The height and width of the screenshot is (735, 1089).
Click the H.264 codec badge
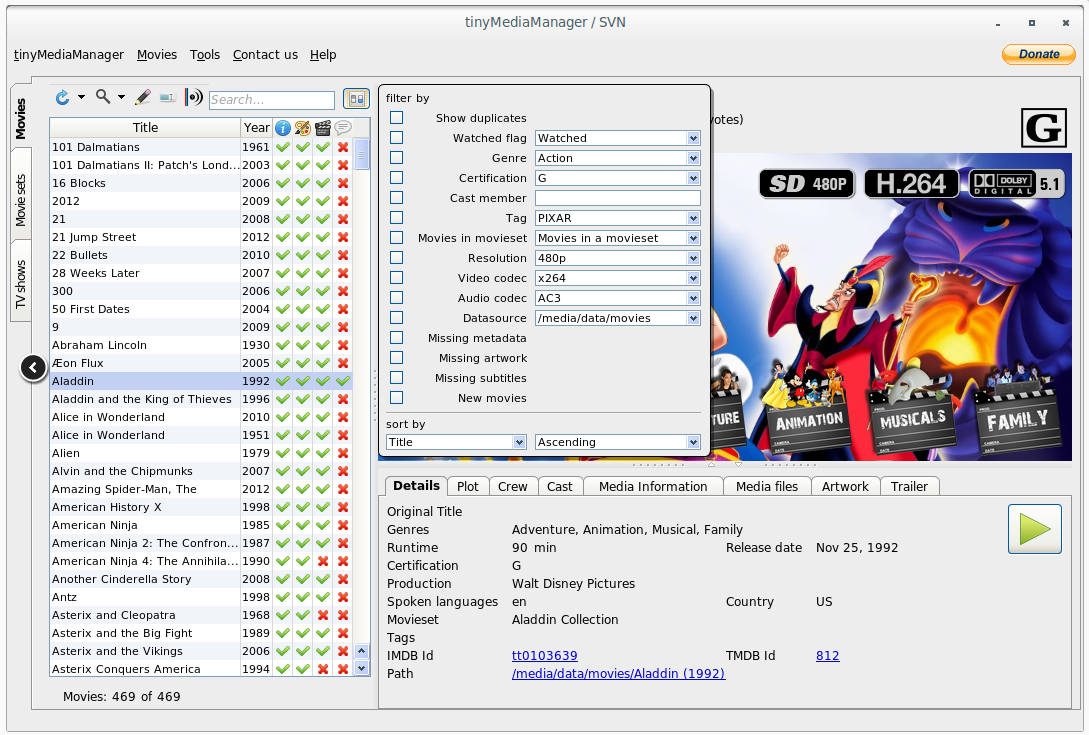[911, 184]
